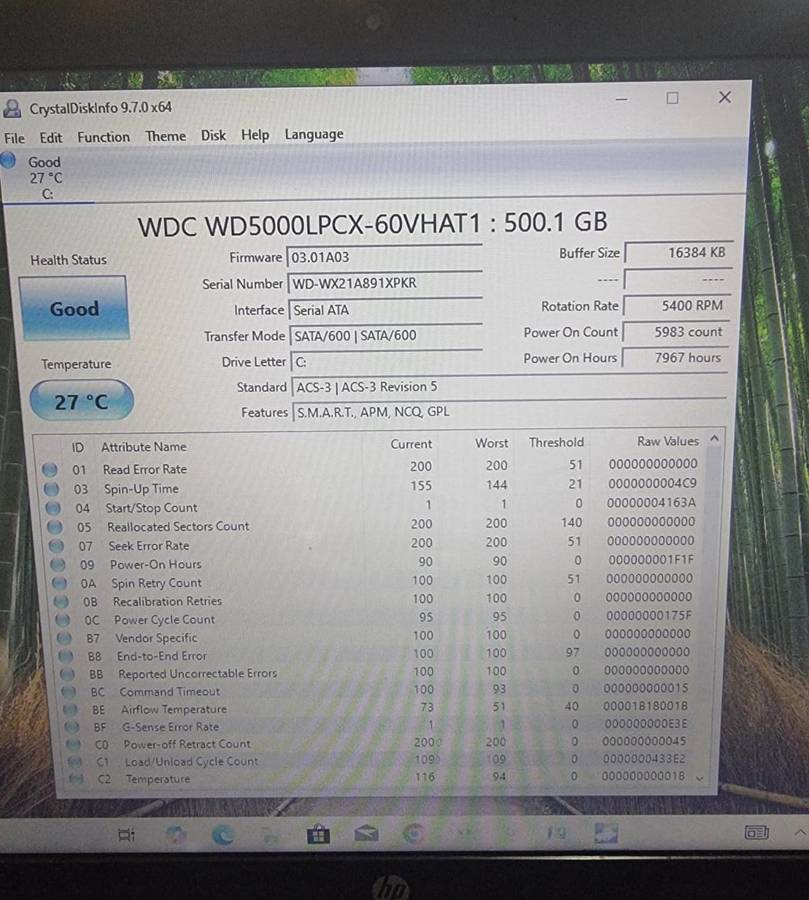This screenshot has height=900, width=809.
Task: Select the C: drive tab at top
Action: pos(44,178)
